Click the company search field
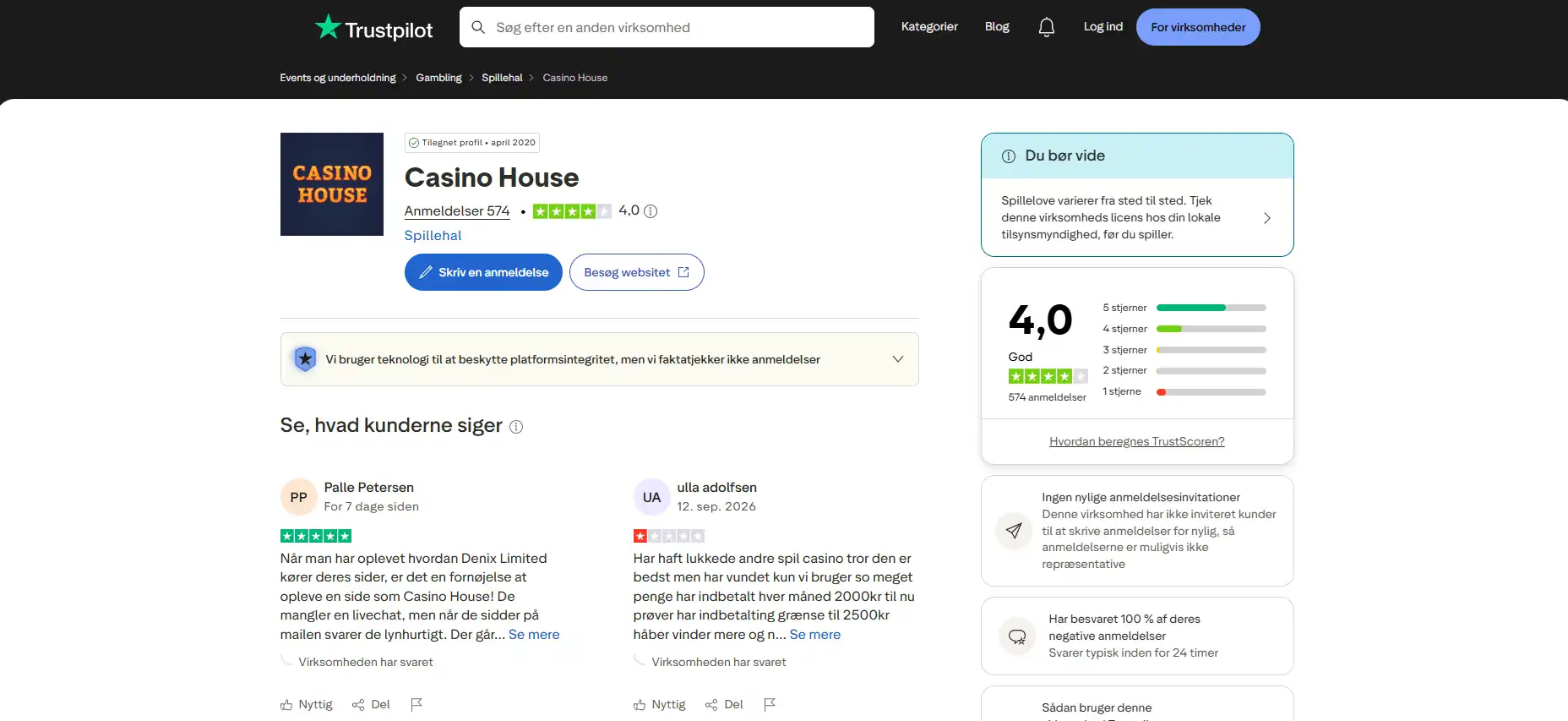 click(667, 27)
